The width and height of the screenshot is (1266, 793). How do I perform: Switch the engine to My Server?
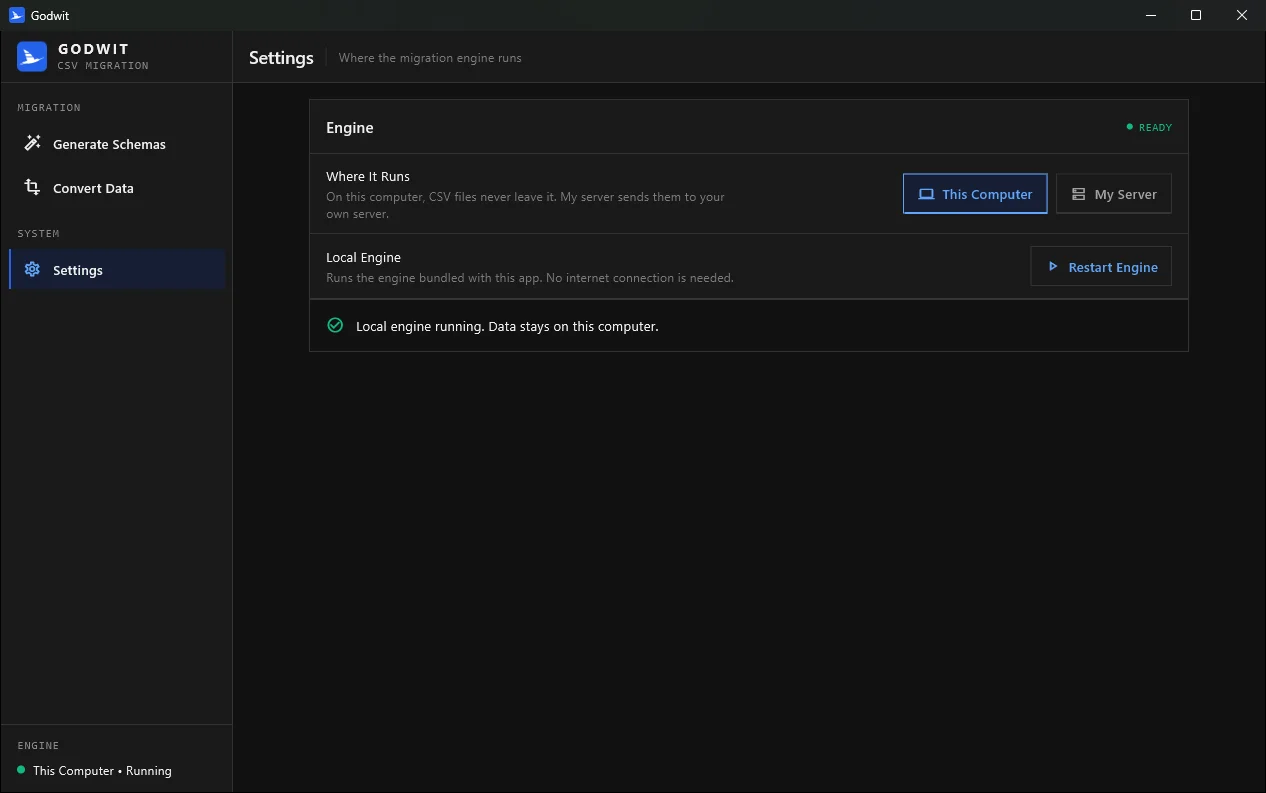pyautogui.click(x=1114, y=194)
